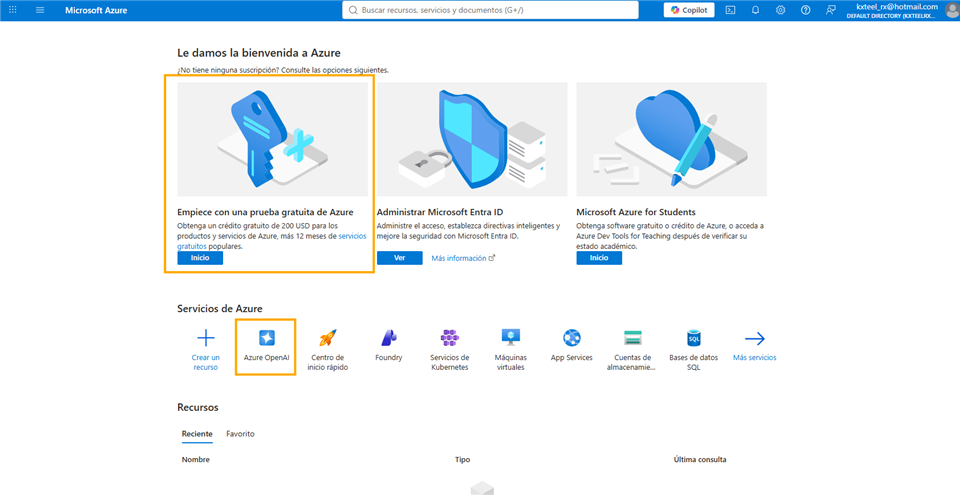Click the shield illustration for Entra ID
The height and width of the screenshot is (495, 960).
[x=472, y=139]
